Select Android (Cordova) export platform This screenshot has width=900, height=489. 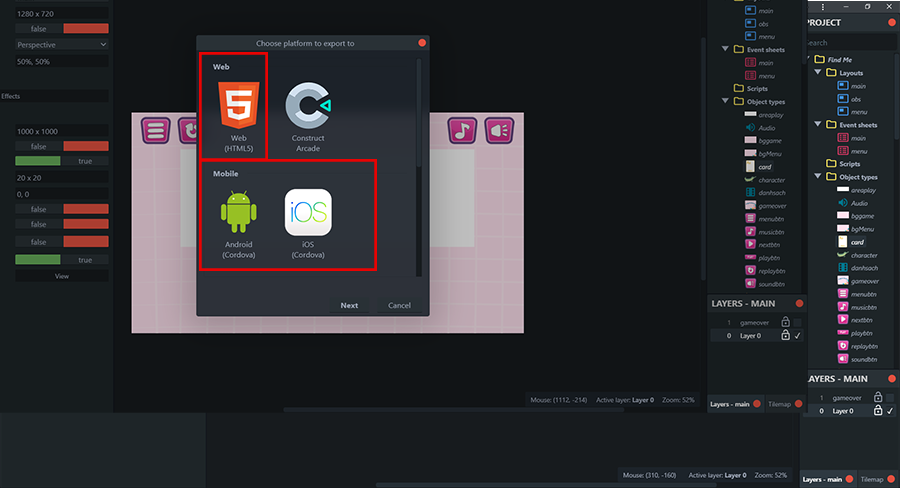238,224
